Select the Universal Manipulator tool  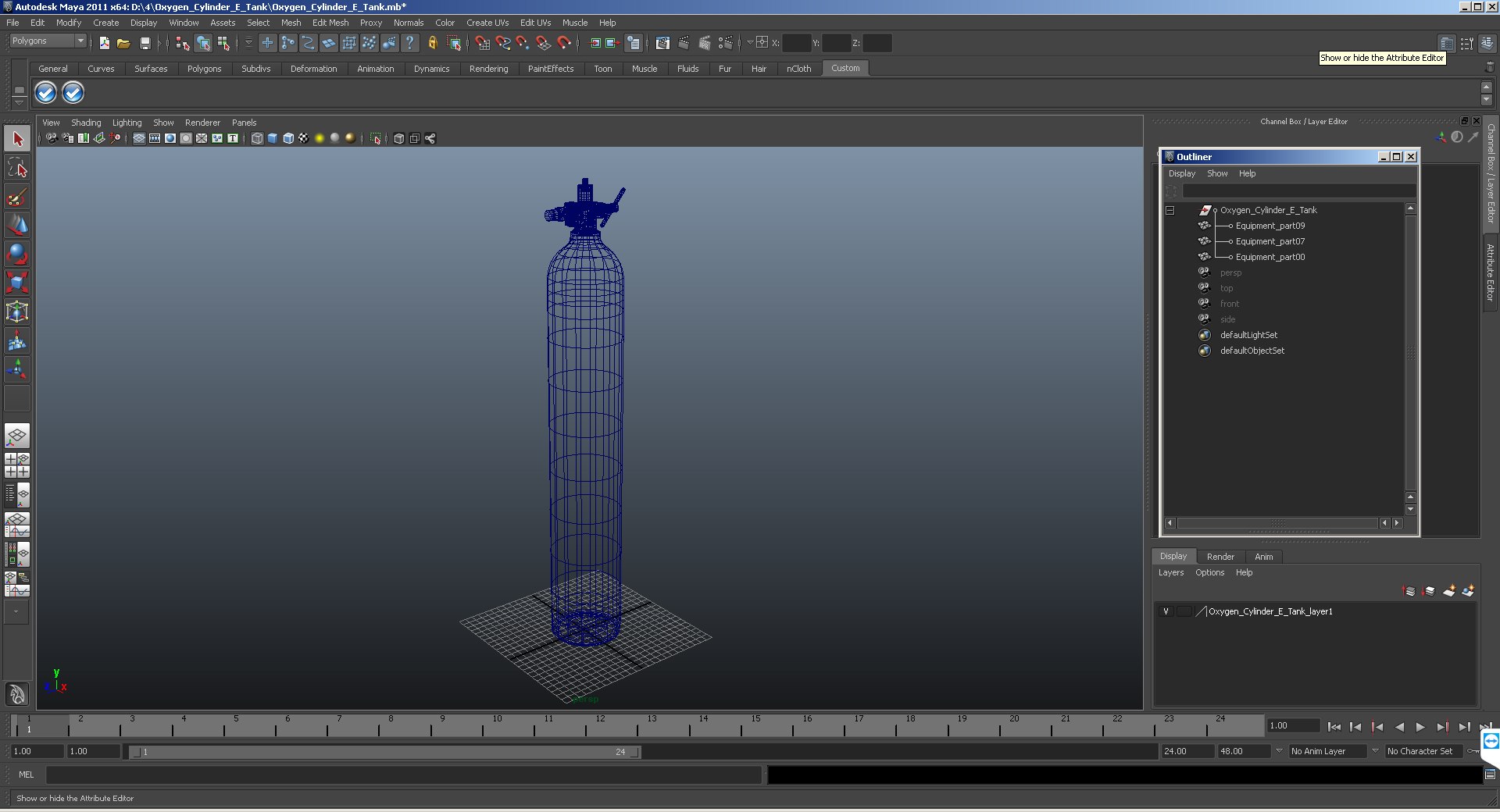[17, 312]
